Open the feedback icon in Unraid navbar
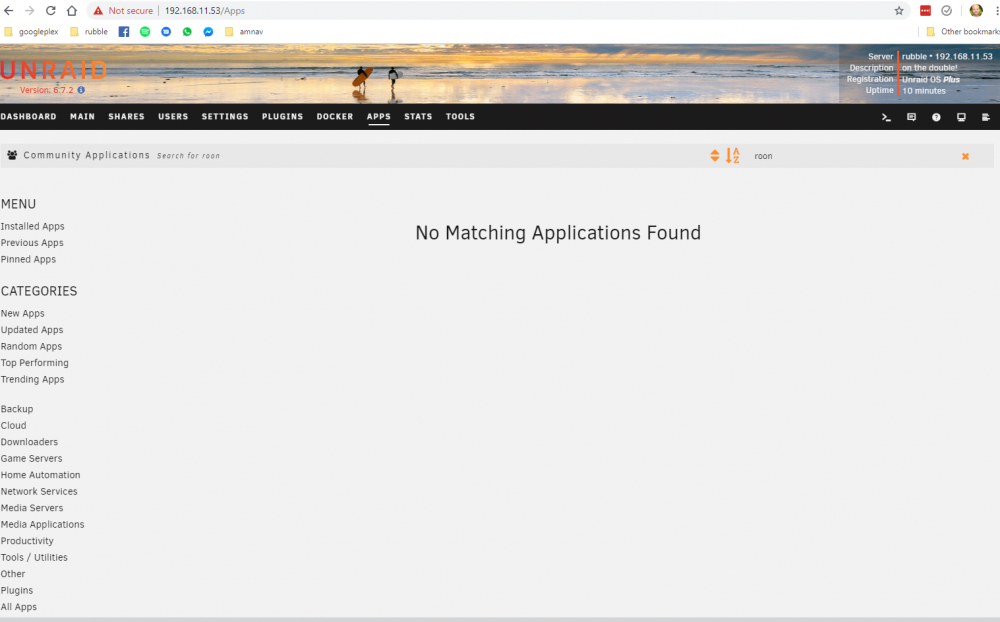 [x=911, y=117]
